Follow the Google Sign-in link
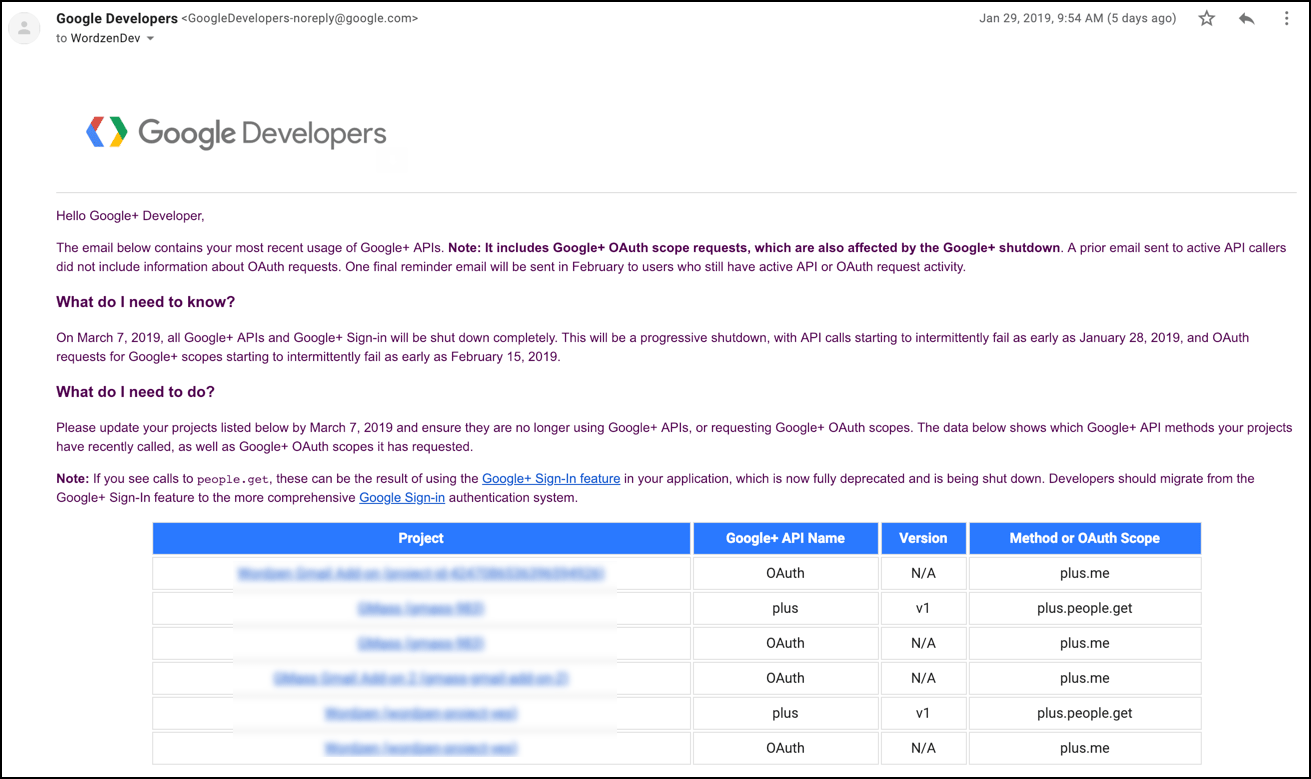This screenshot has width=1311, height=779. coord(402,497)
